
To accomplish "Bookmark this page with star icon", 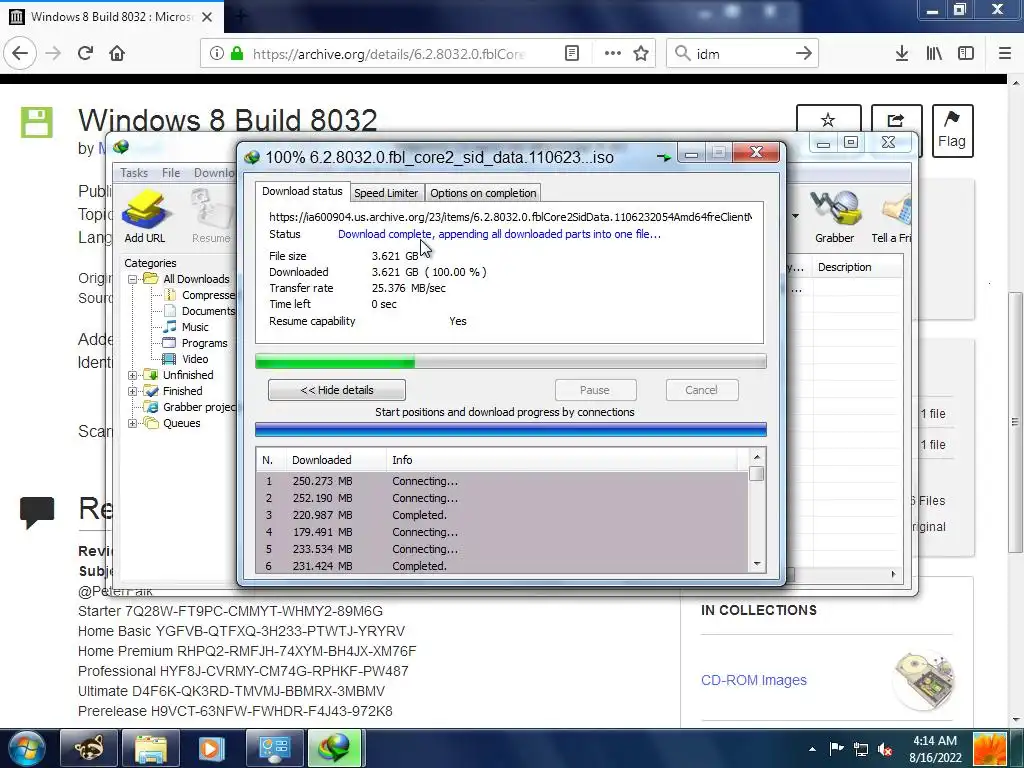I will pyautogui.click(x=641, y=54).
